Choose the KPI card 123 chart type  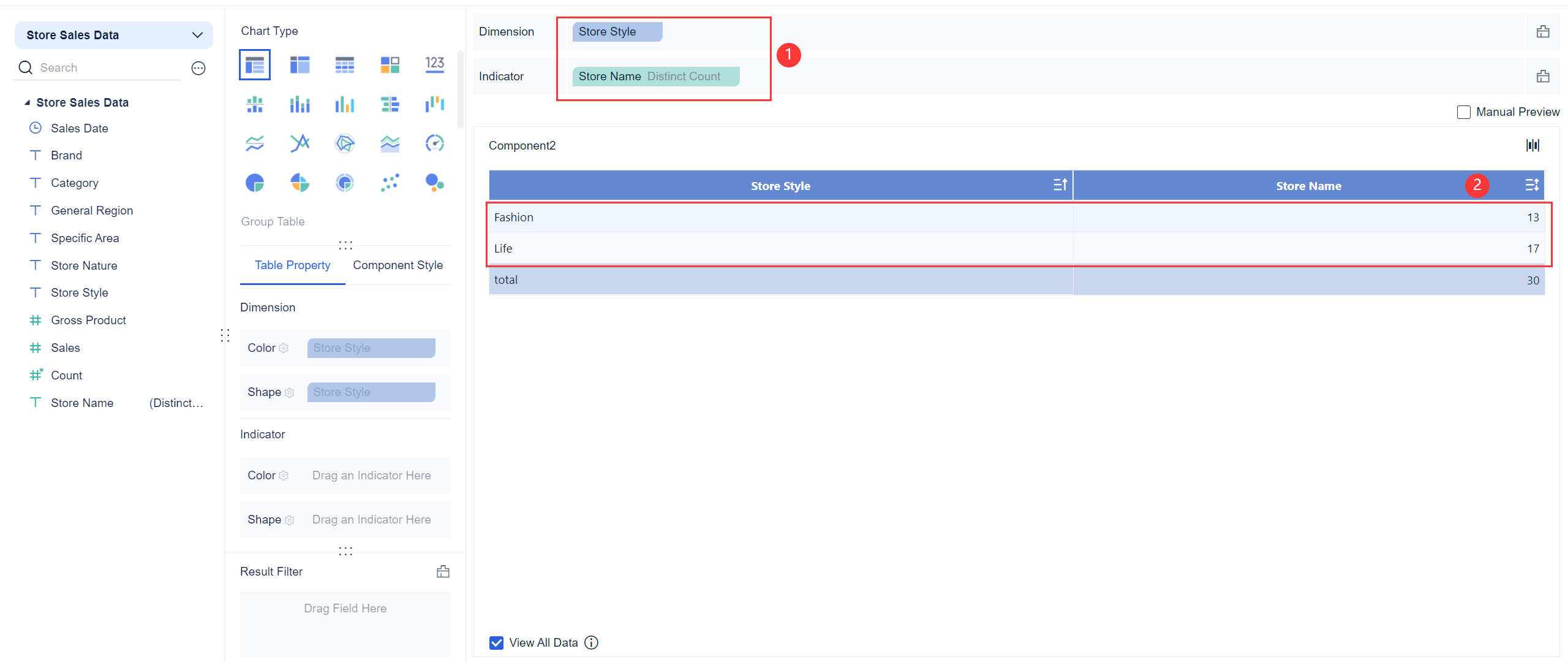point(435,64)
